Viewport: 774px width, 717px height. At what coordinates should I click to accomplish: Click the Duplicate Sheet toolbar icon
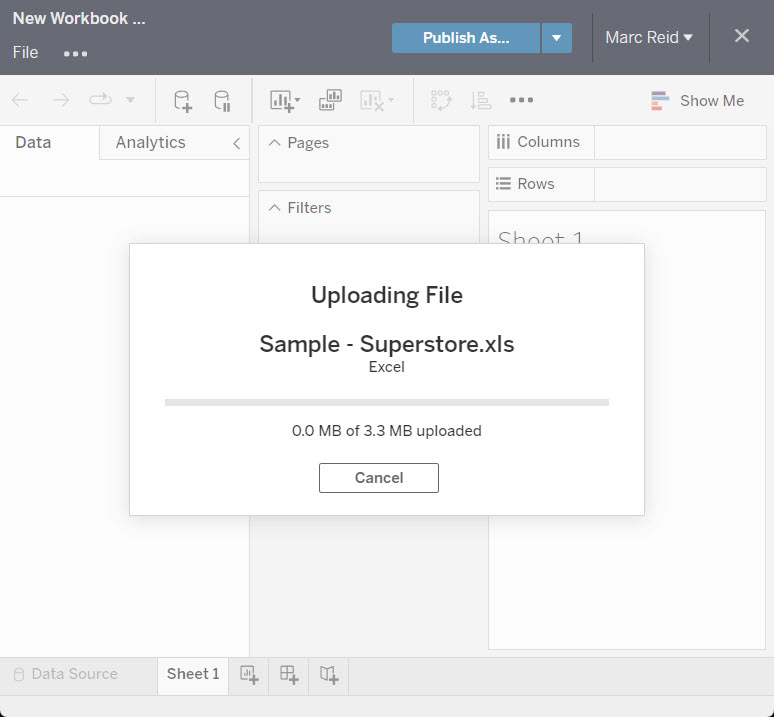(330, 100)
